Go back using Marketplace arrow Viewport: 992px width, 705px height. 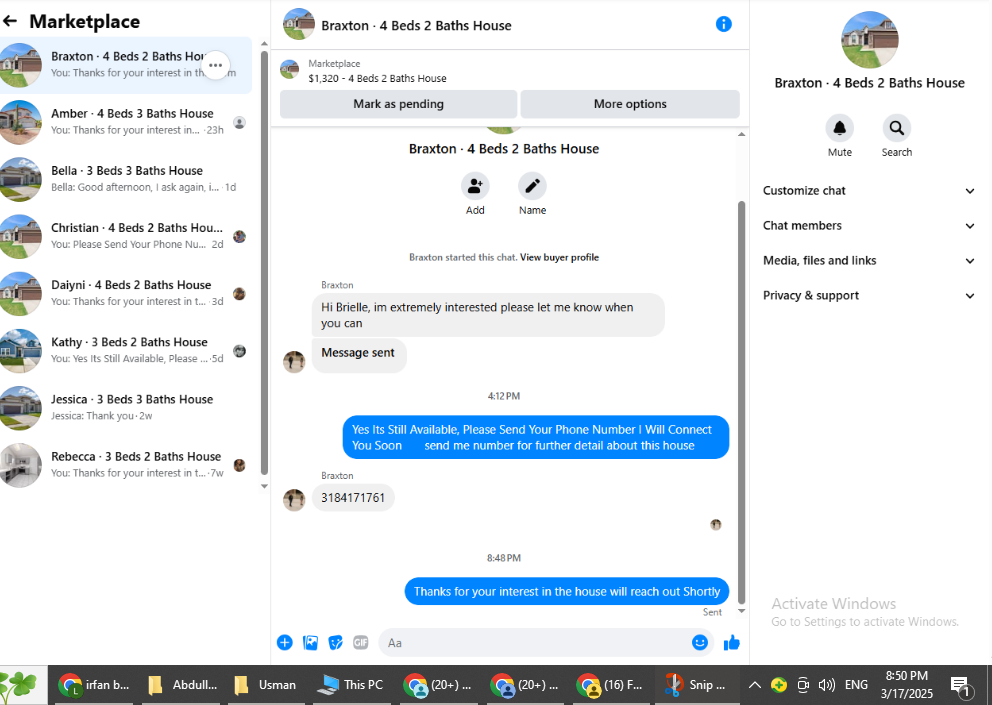(x=10, y=21)
